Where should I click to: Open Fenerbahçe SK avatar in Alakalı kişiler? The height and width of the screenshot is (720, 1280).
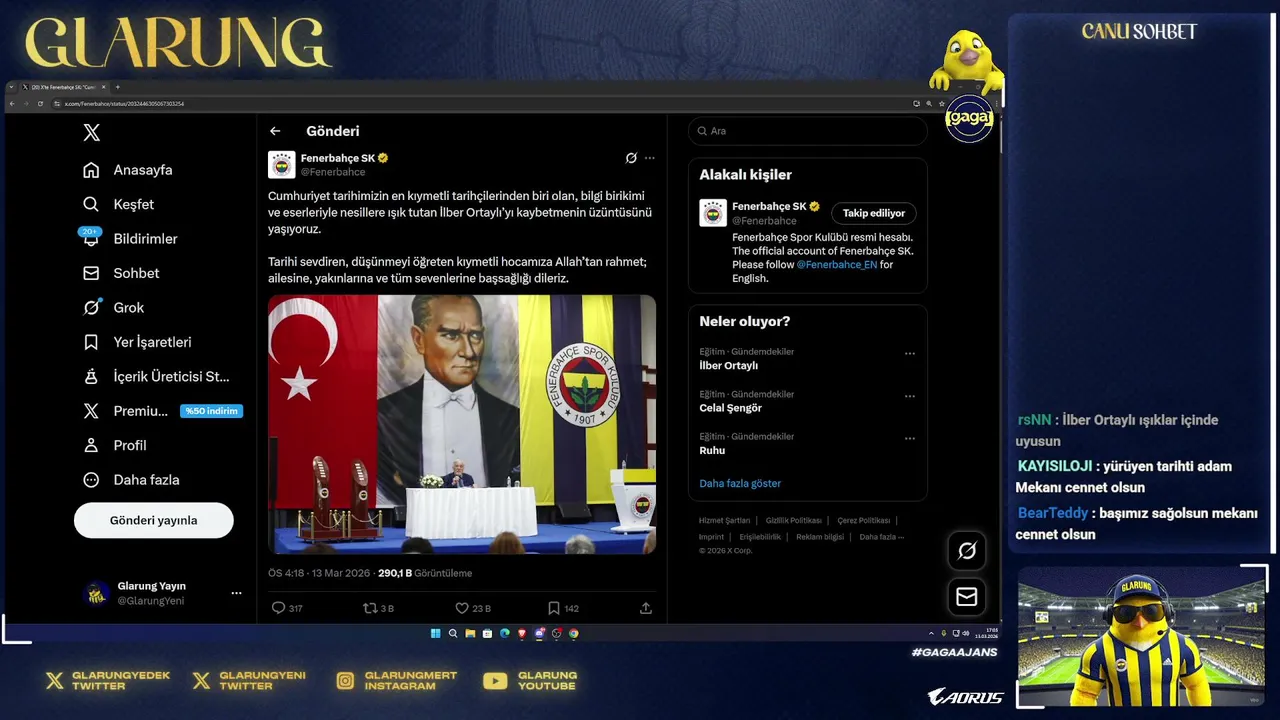tap(713, 213)
